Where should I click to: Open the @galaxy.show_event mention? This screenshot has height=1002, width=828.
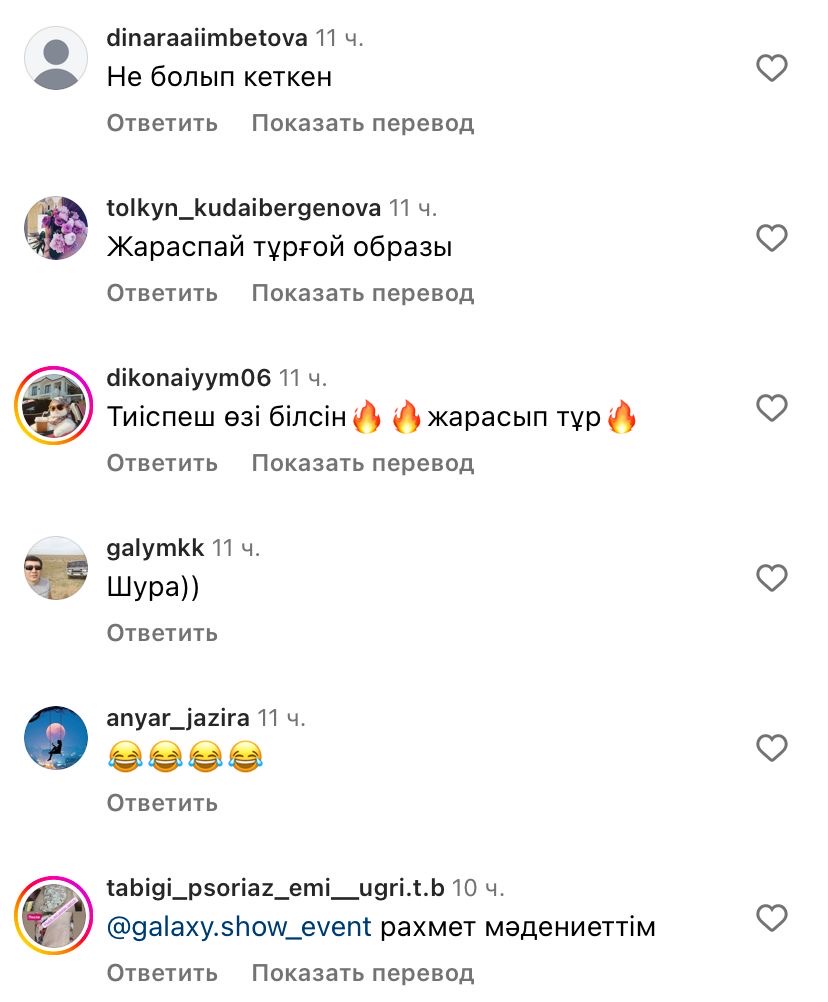point(239,927)
